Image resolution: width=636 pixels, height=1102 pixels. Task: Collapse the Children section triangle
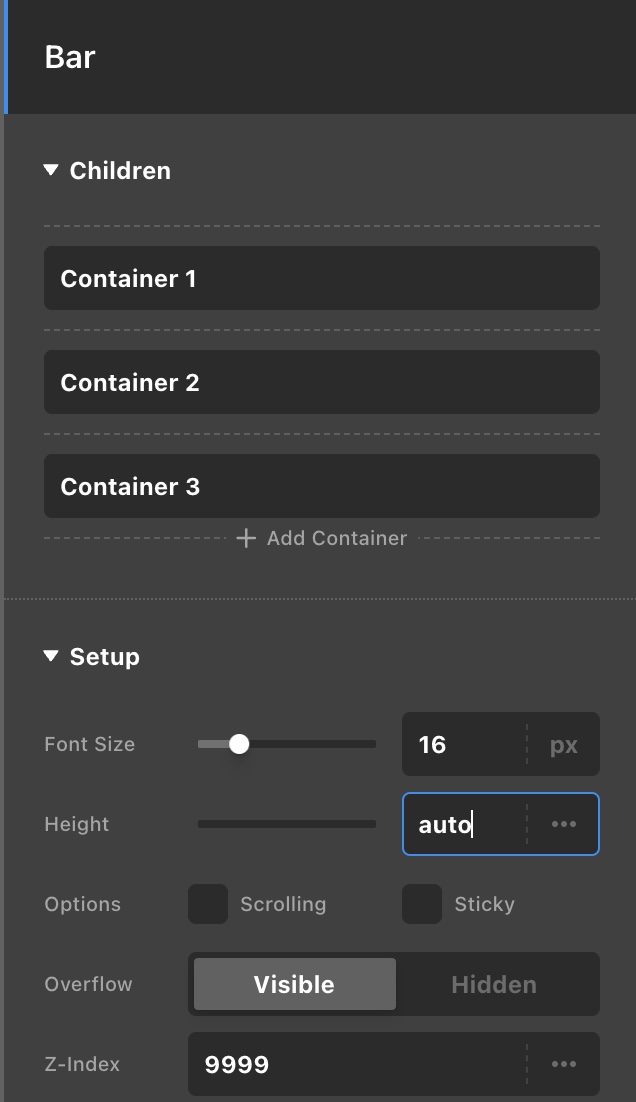(x=51, y=171)
